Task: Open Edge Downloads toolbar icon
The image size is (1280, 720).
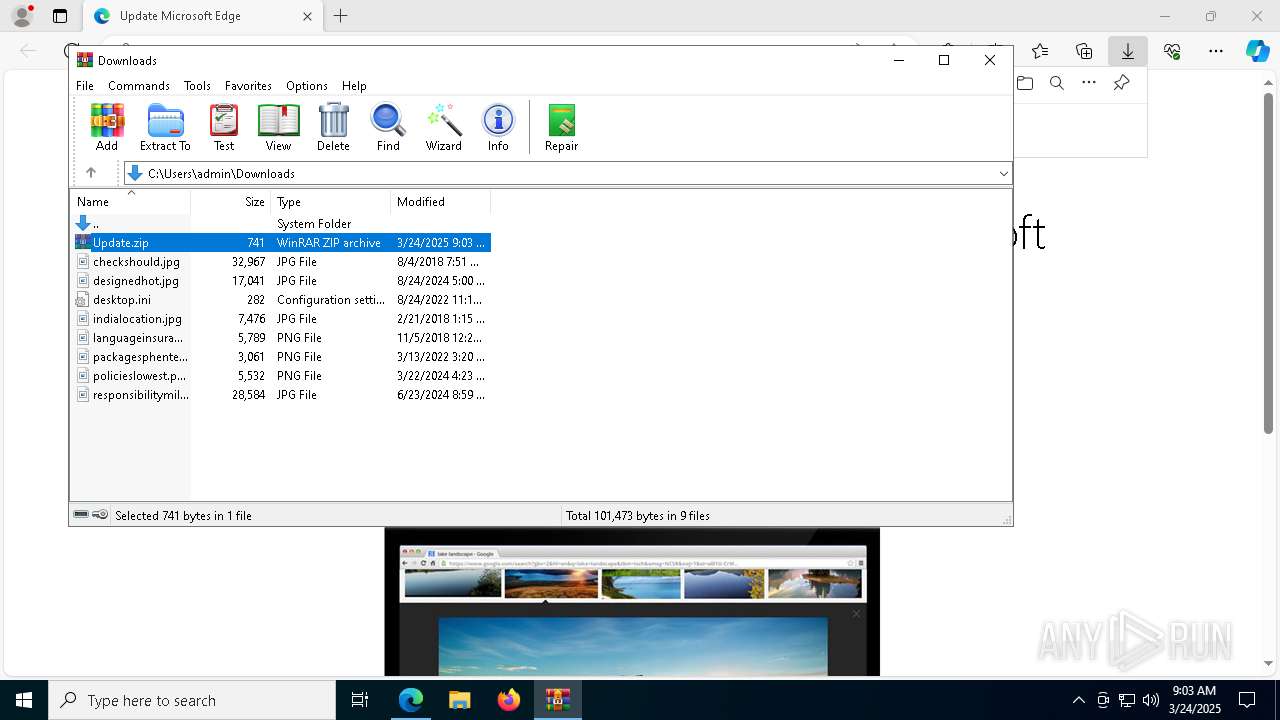Action: point(1128,51)
